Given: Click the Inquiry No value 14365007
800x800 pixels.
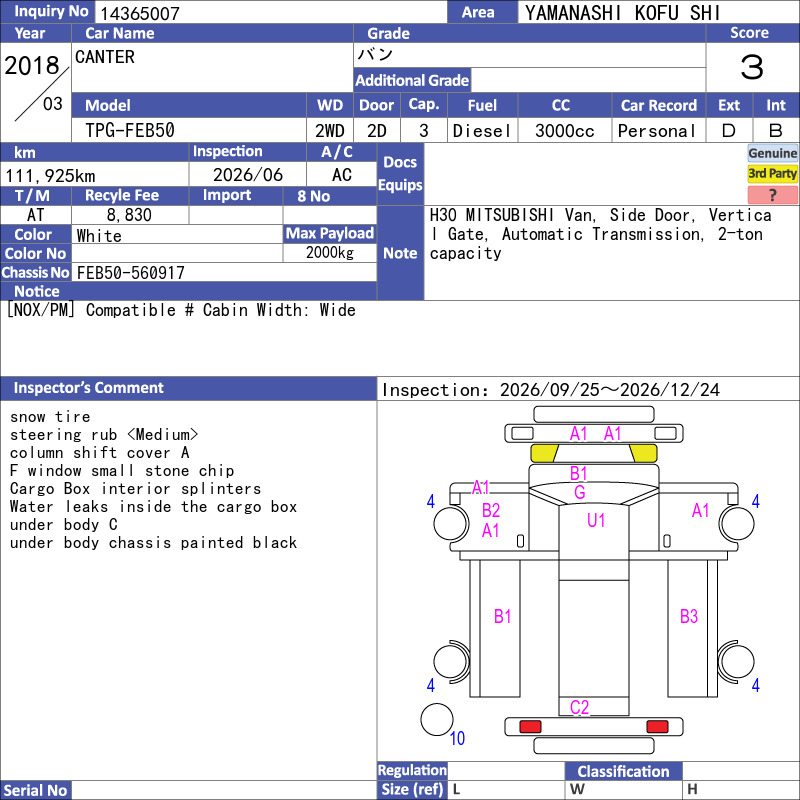Looking at the screenshot, I should coord(140,13).
